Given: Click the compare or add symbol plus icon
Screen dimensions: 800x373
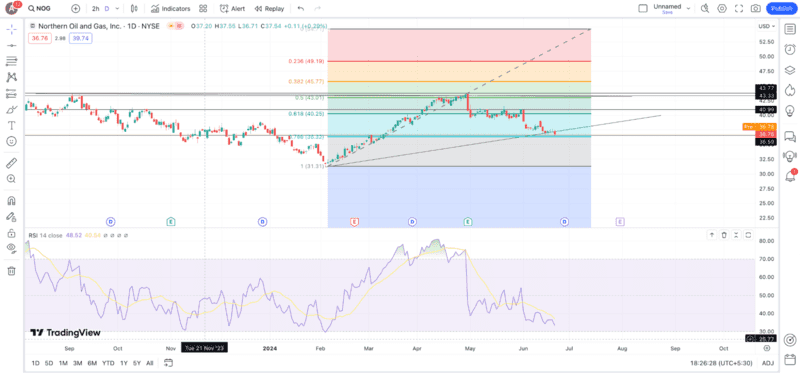Looking at the screenshot, I should (x=76, y=8).
